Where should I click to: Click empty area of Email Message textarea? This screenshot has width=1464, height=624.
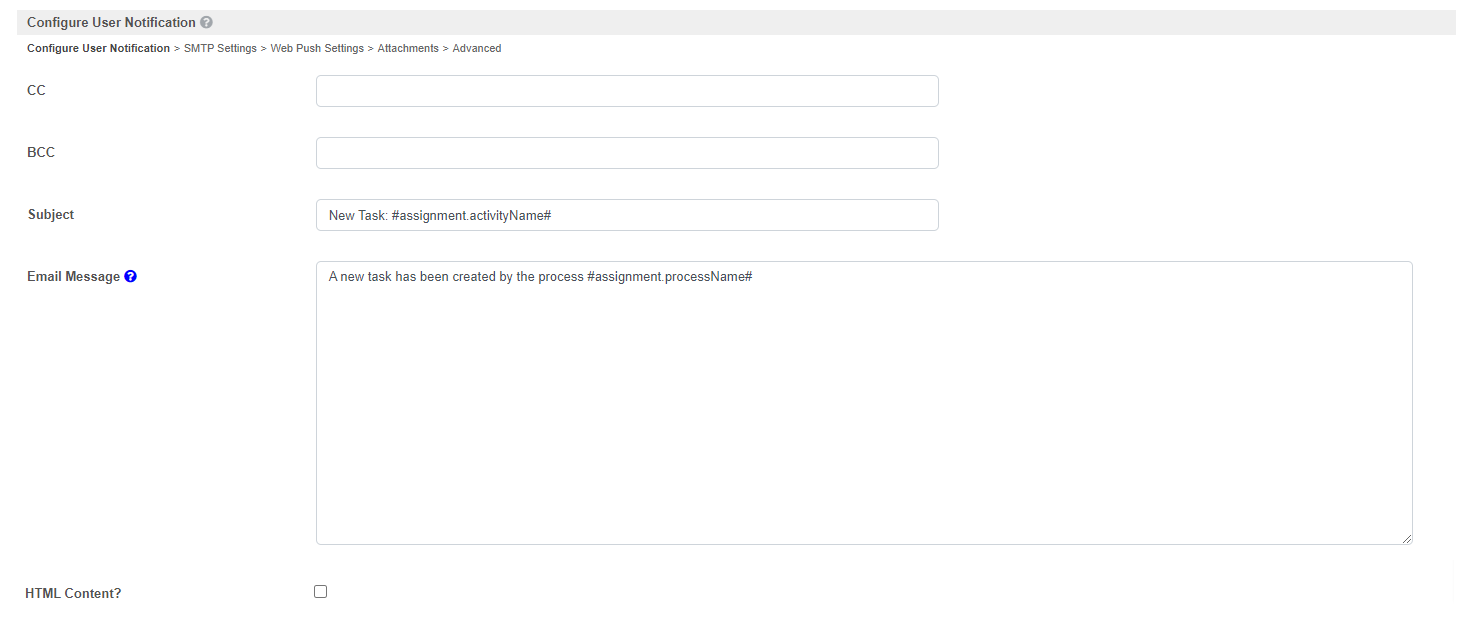(x=864, y=420)
